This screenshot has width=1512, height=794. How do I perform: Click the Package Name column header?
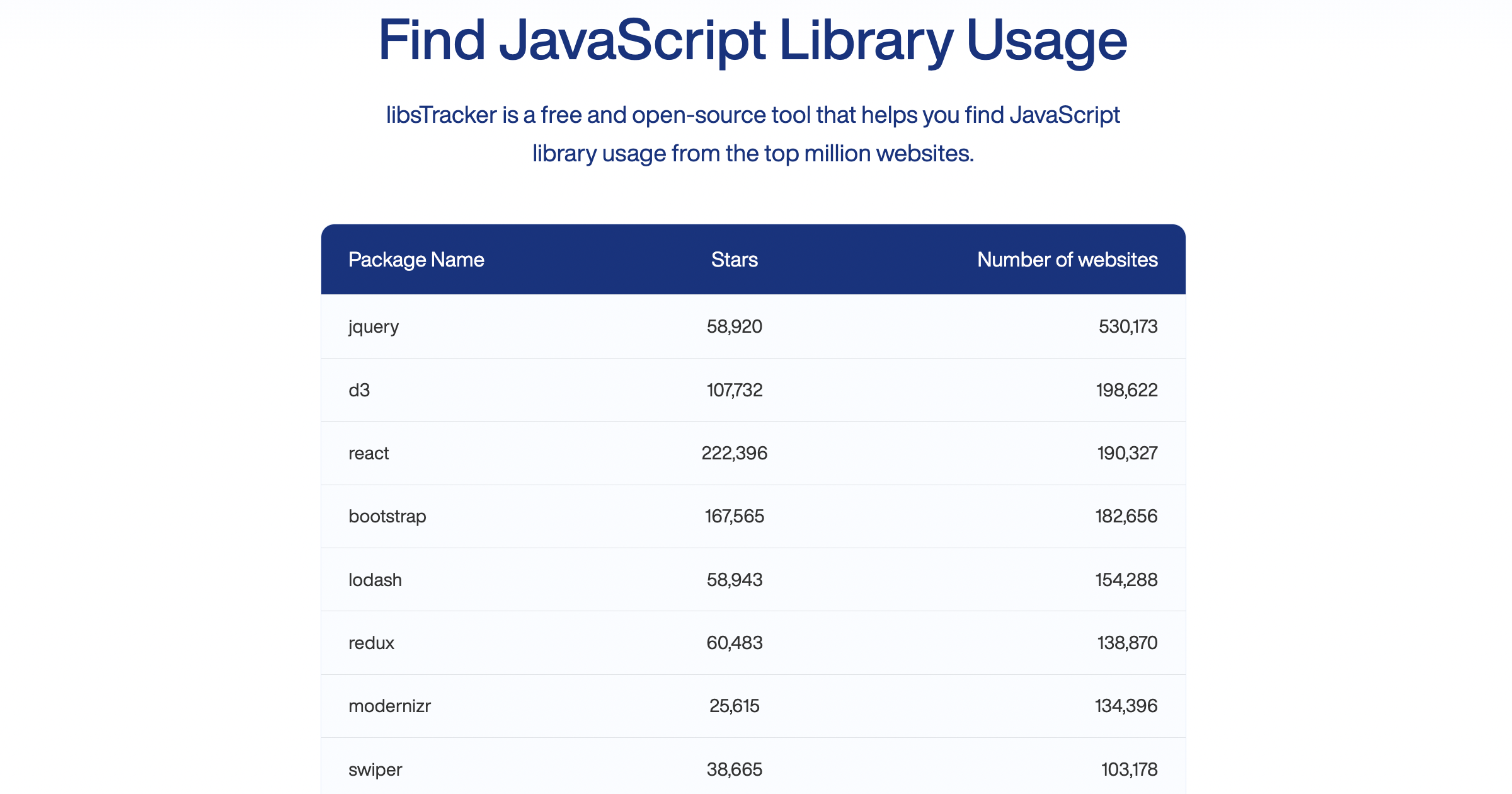click(x=416, y=260)
